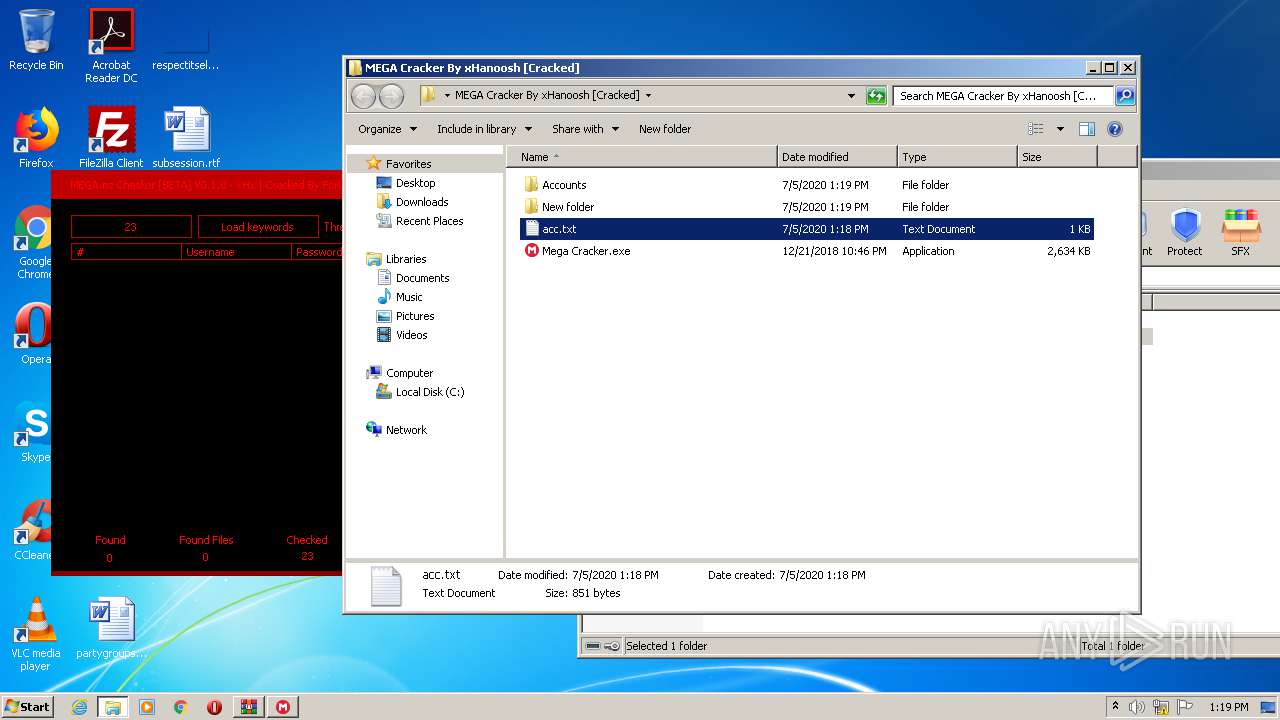Click the Start button

click(28, 707)
